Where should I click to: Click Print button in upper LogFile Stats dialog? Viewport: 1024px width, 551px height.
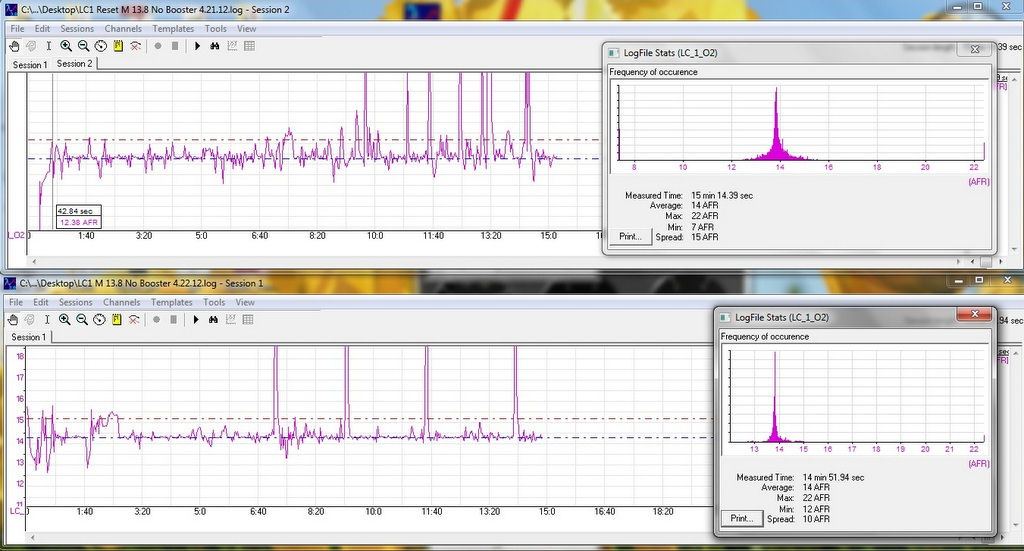[631, 236]
